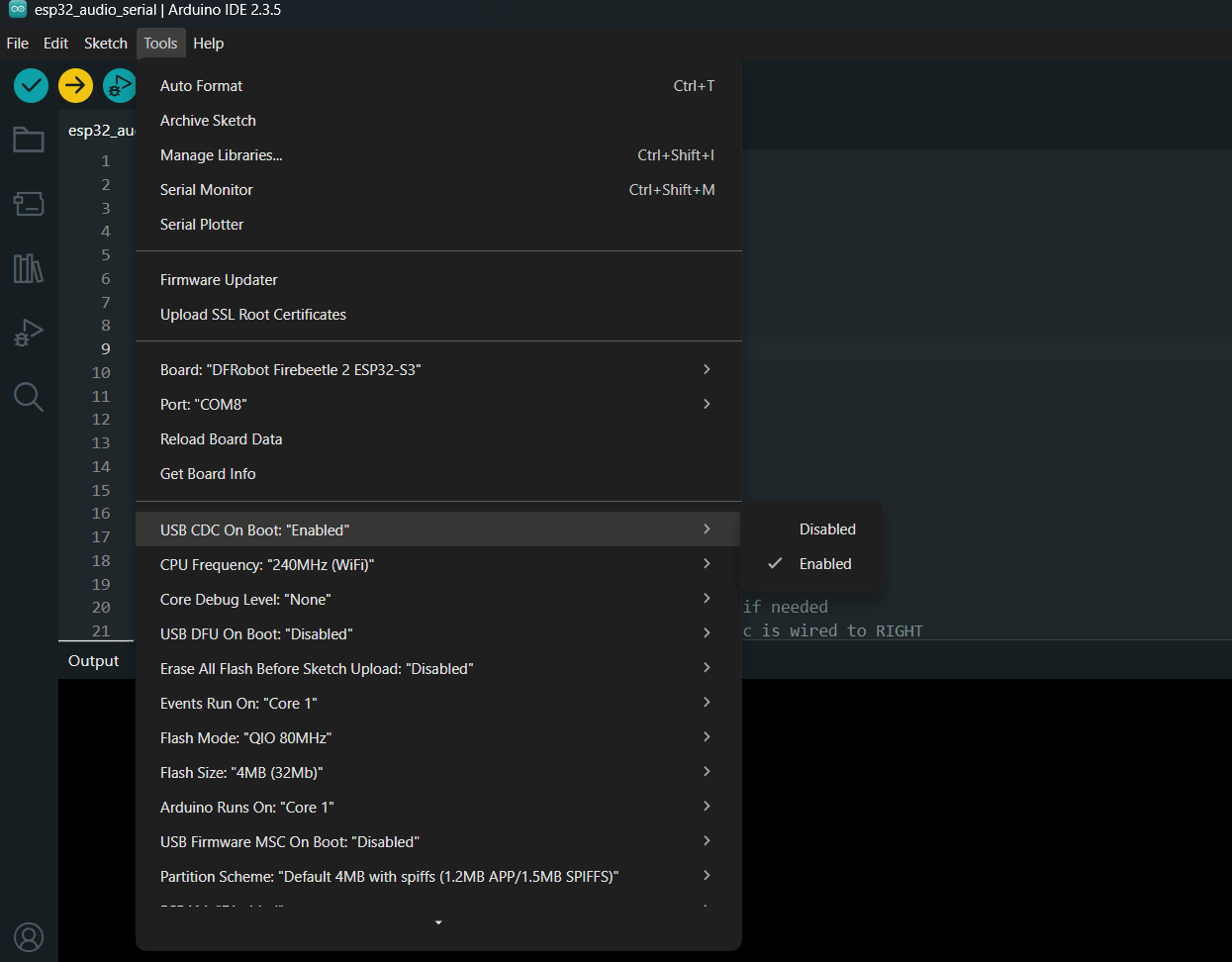The width and height of the screenshot is (1232, 962).
Task: Open the Library Manager sidebar icon
Action: point(29,268)
